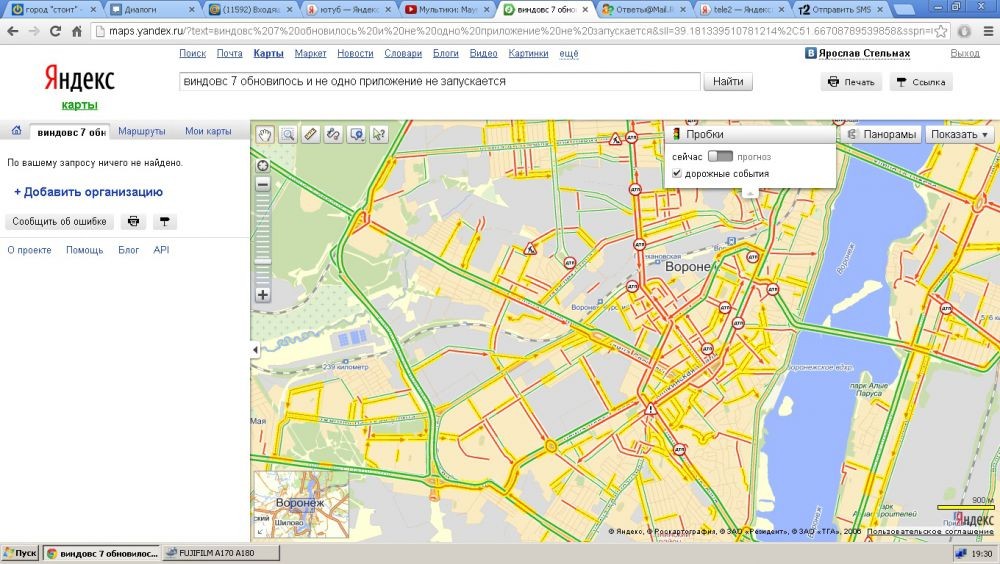The width and height of the screenshot is (1000, 564).
Task: Switch to the 'Маршруты' tab
Action: click(x=141, y=131)
